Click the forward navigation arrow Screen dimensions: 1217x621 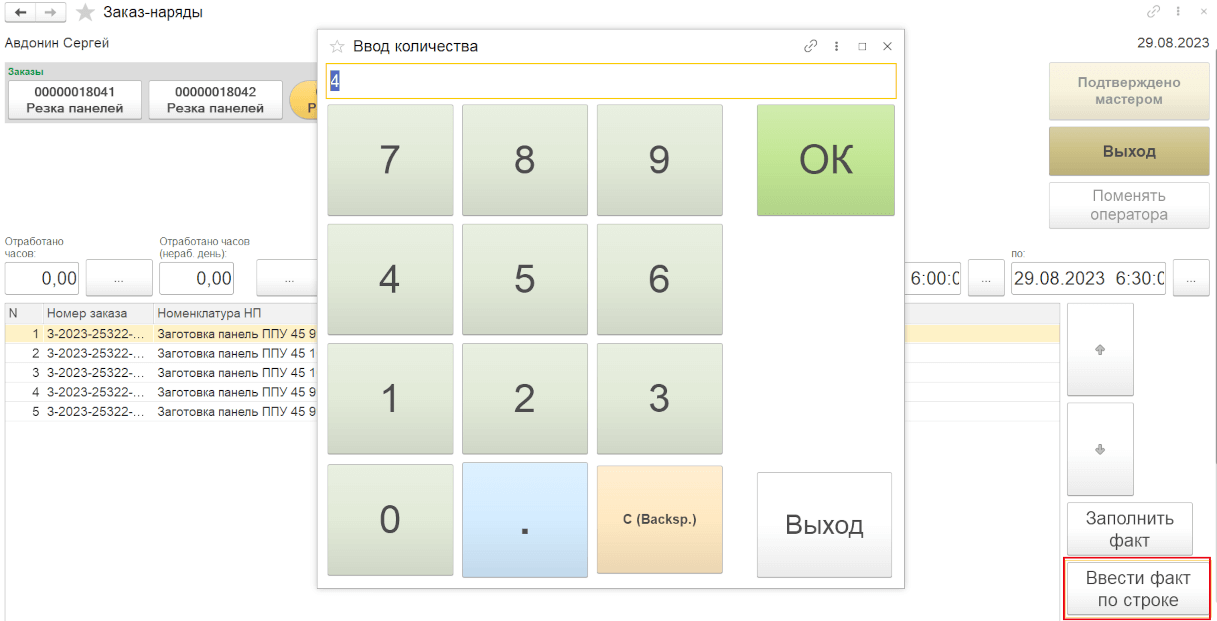tap(50, 12)
